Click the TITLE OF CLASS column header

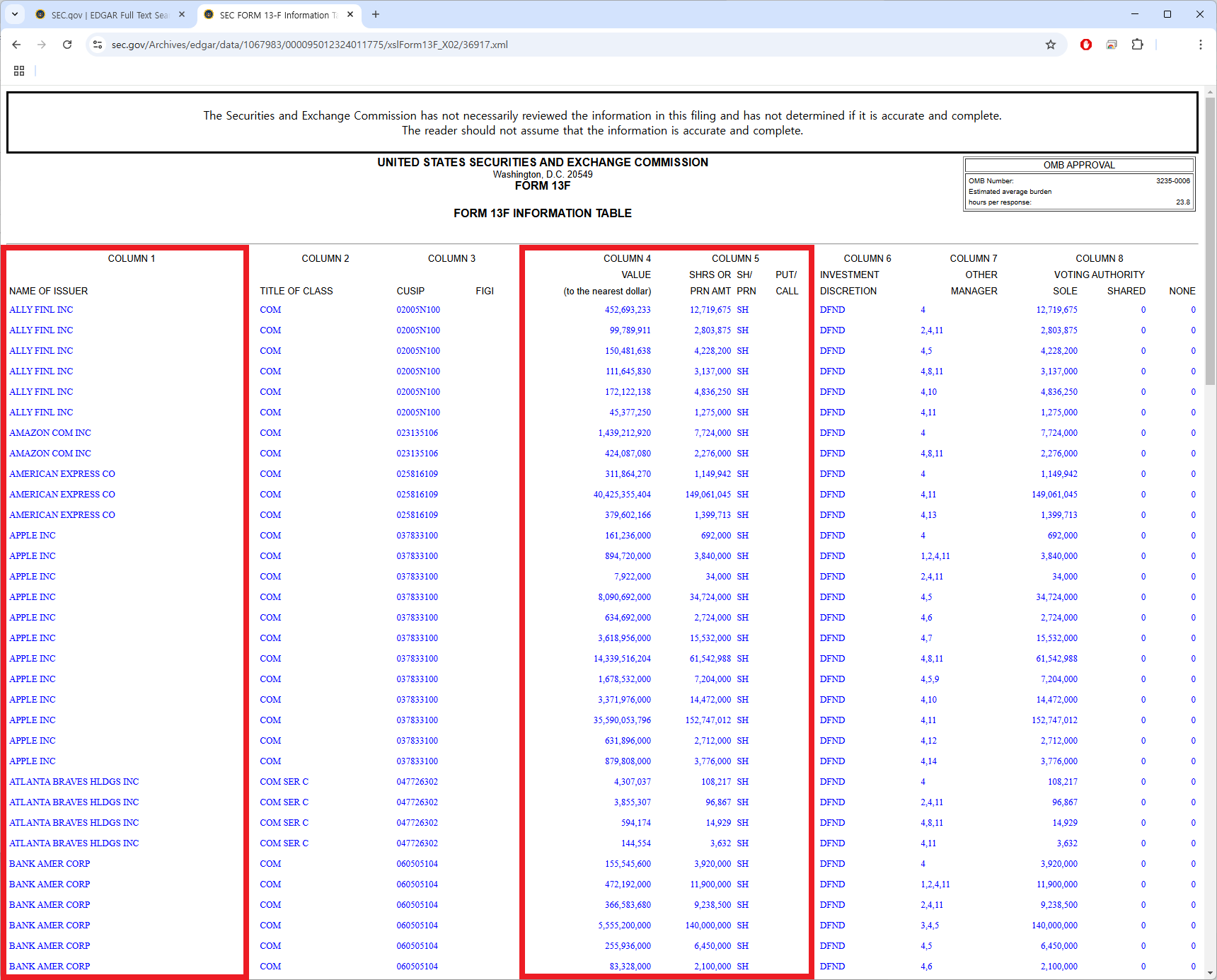[296, 291]
